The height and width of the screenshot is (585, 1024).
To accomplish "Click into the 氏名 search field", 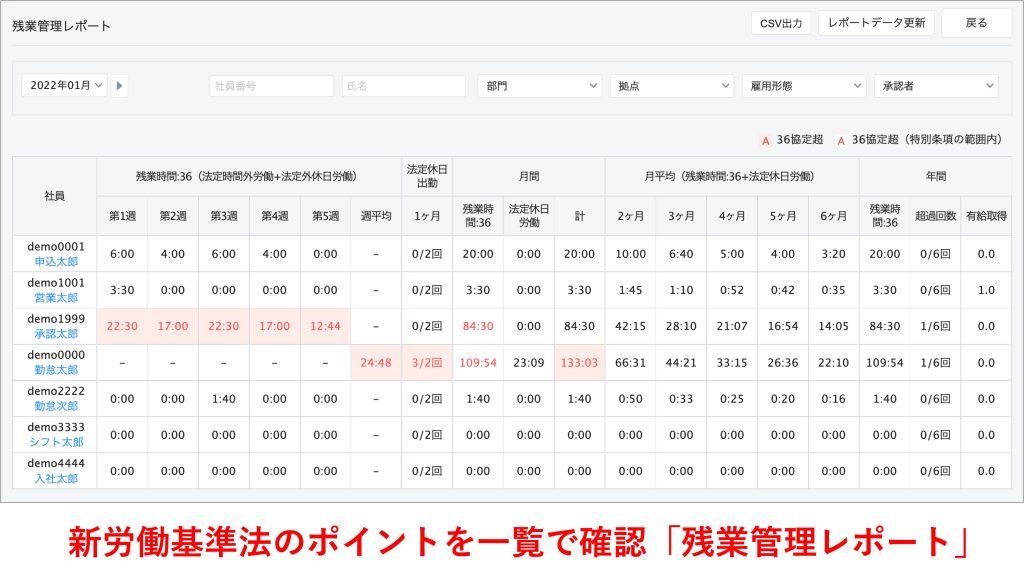I will [403, 86].
